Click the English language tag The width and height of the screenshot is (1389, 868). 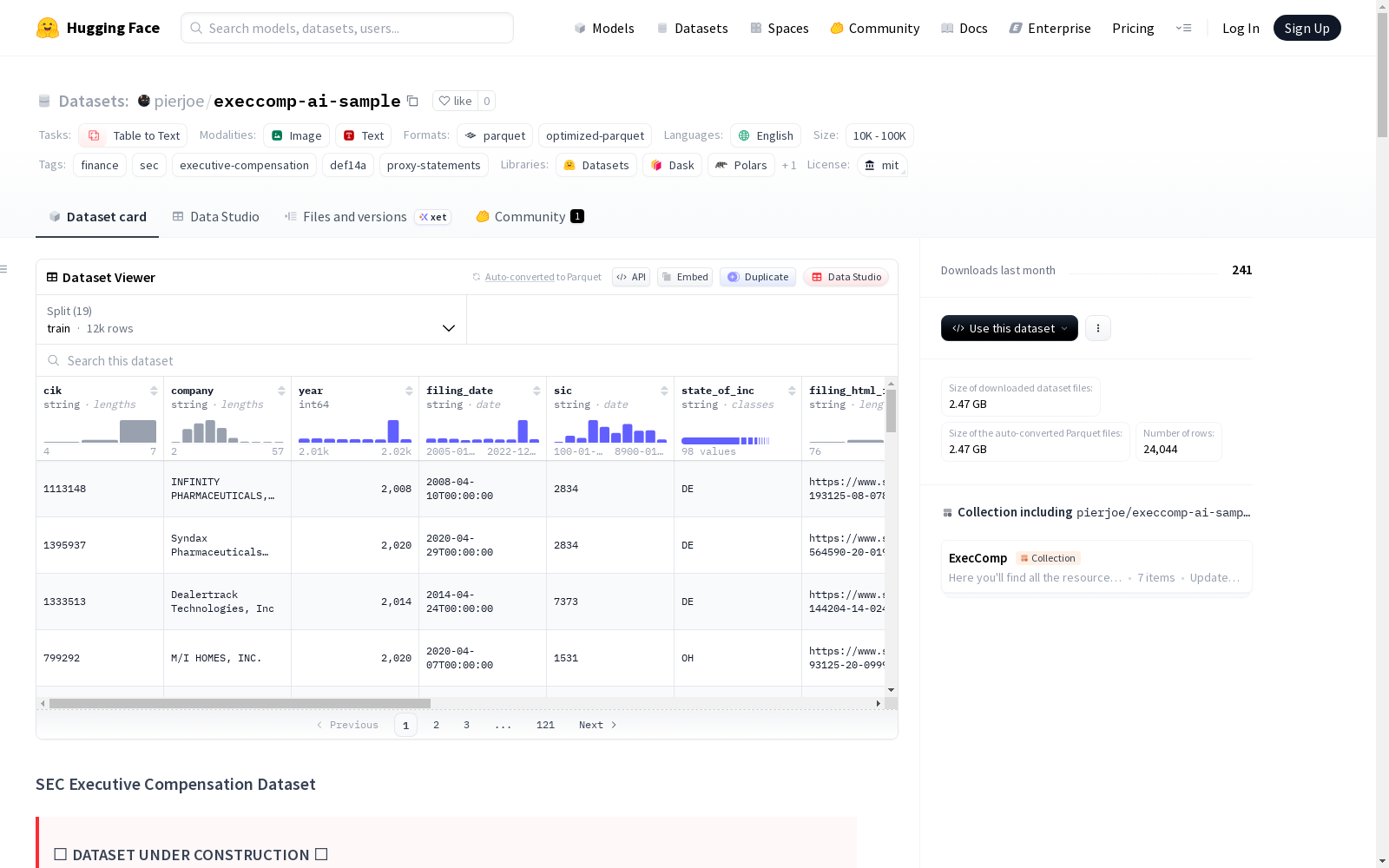pos(766,135)
